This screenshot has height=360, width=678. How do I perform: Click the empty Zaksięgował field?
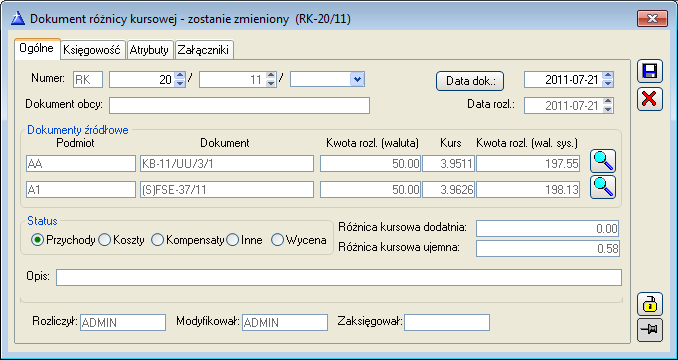pyautogui.click(x=447, y=322)
